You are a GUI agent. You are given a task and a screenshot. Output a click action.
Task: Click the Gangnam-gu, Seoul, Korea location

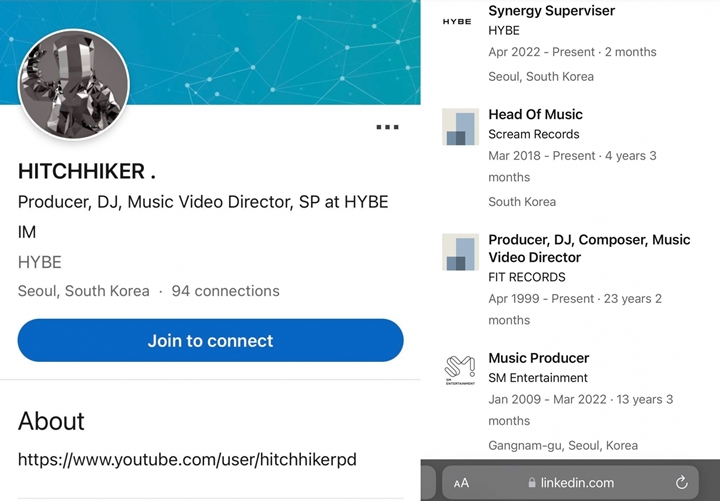click(x=563, y=445)
